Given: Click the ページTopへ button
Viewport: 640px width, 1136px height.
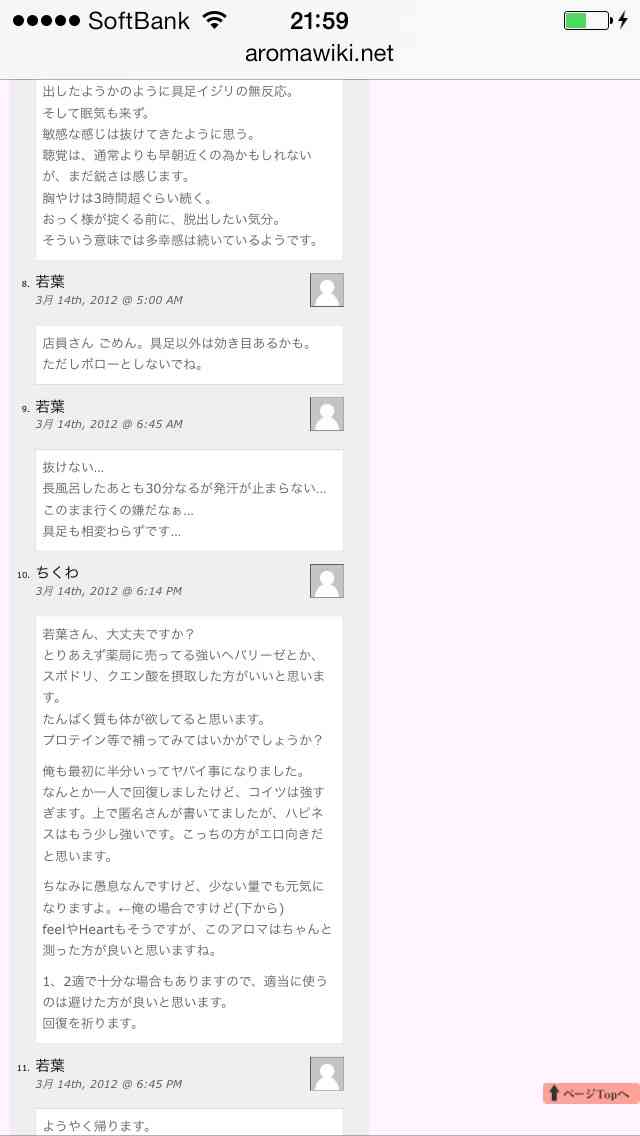Looking at the screenshot, I should [x=591, y=1093].
